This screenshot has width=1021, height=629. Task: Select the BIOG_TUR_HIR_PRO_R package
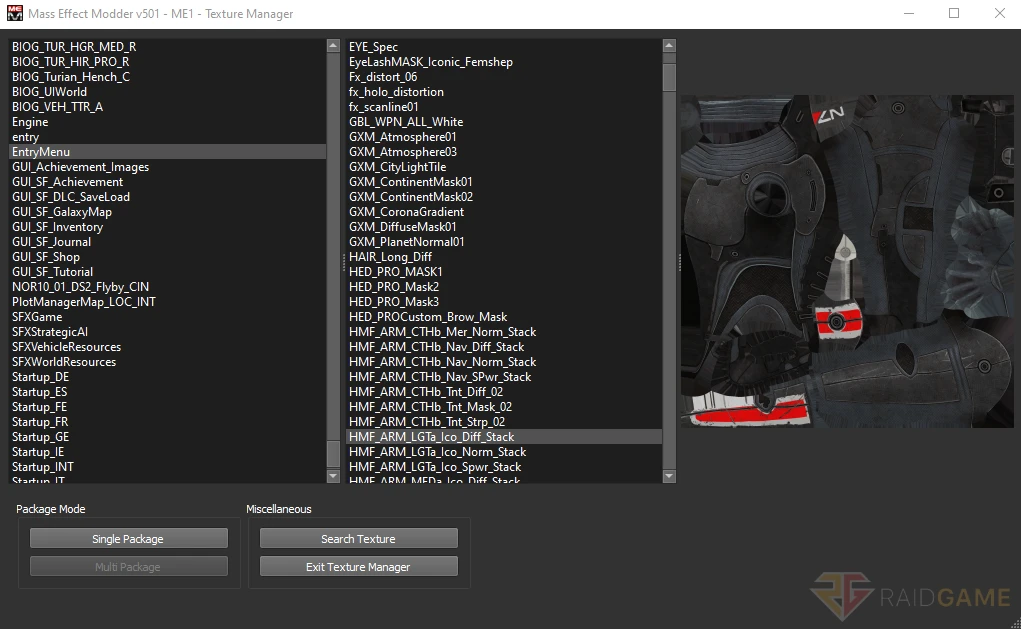coord(167,62)
